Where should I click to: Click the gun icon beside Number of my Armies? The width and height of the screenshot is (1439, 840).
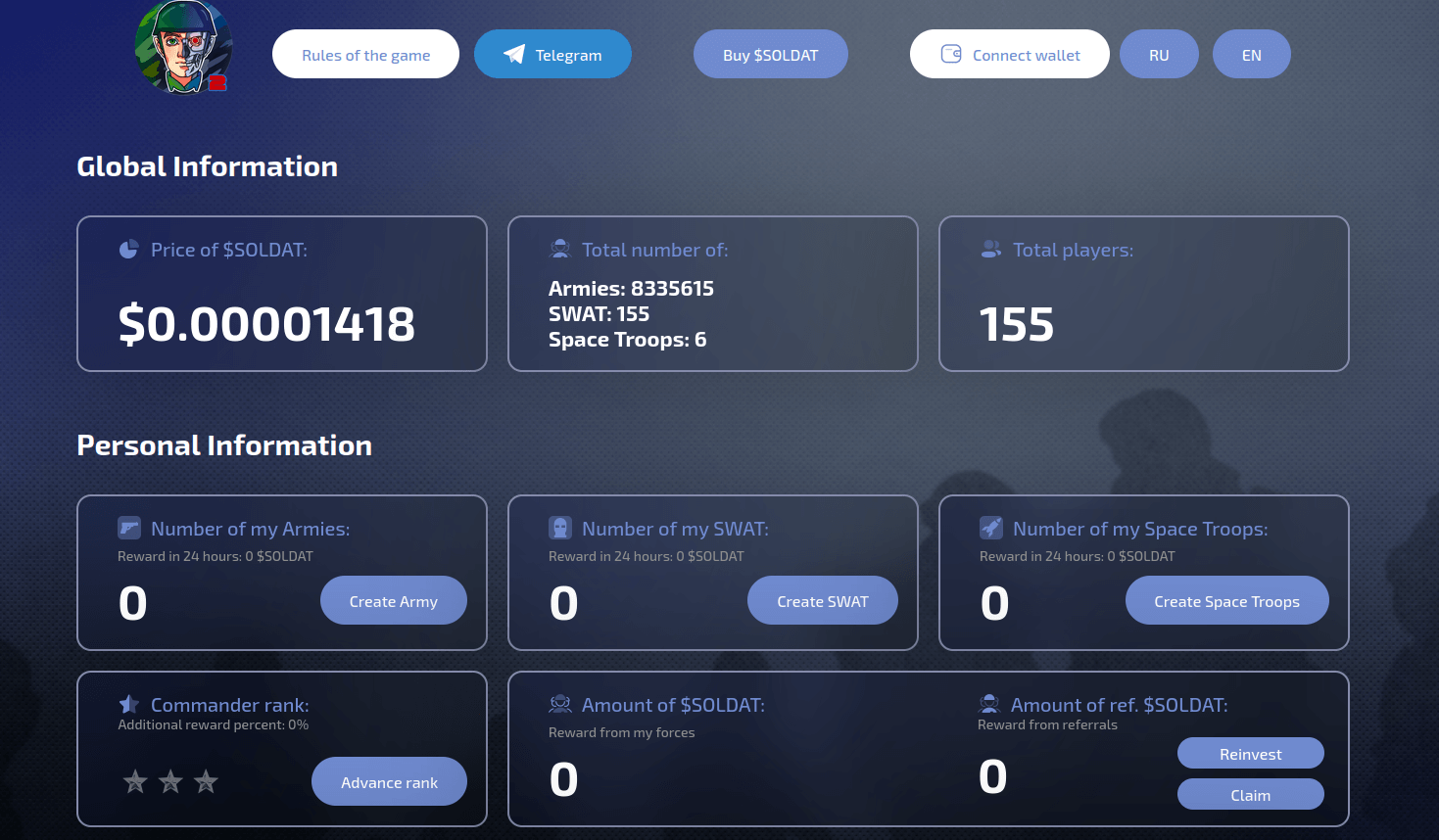tap(129, 528)
